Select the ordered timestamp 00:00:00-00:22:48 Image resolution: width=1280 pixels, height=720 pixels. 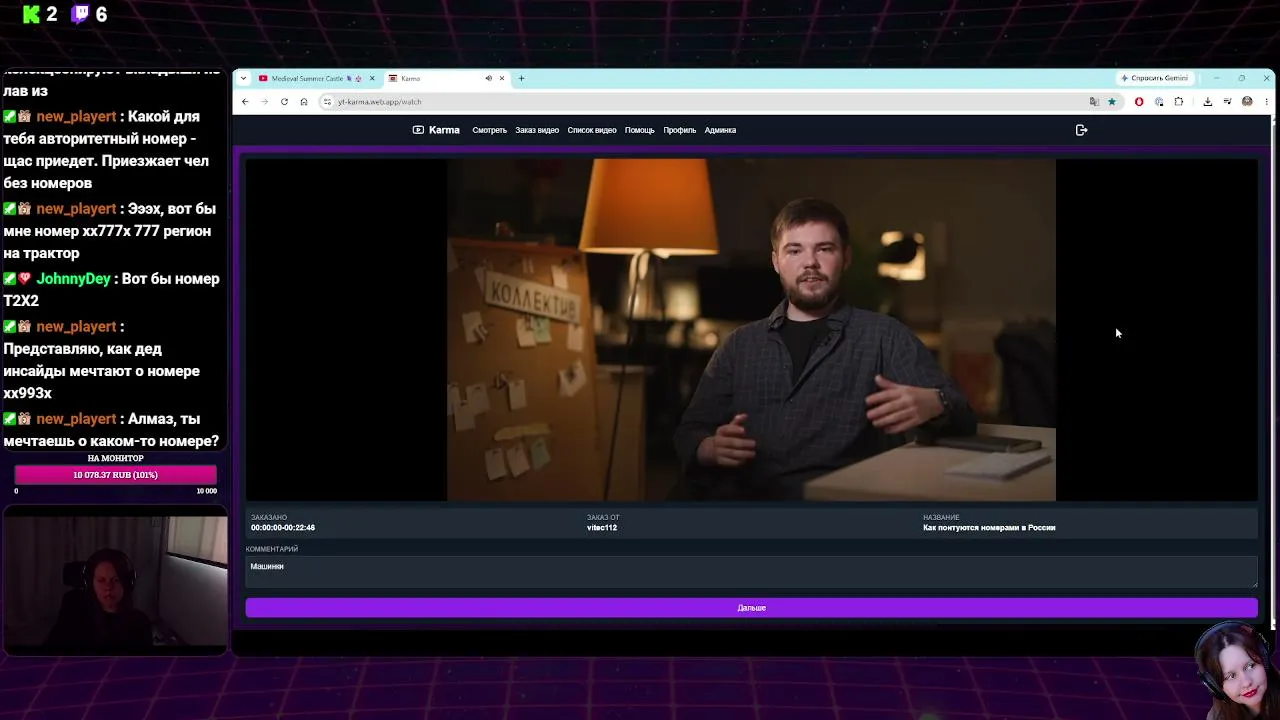click(283, 528)
